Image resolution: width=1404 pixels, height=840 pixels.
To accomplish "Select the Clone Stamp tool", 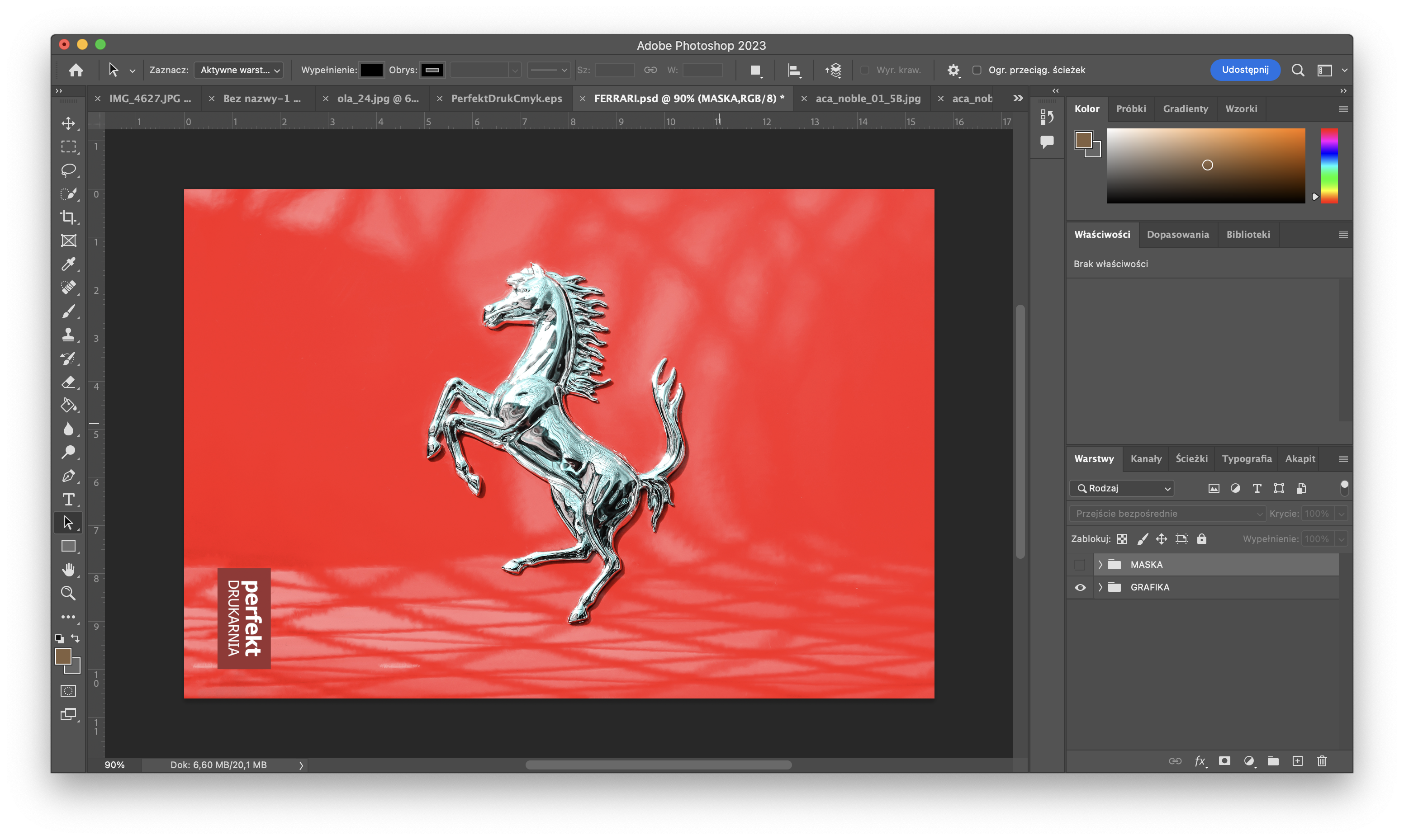I will (68, 335).
